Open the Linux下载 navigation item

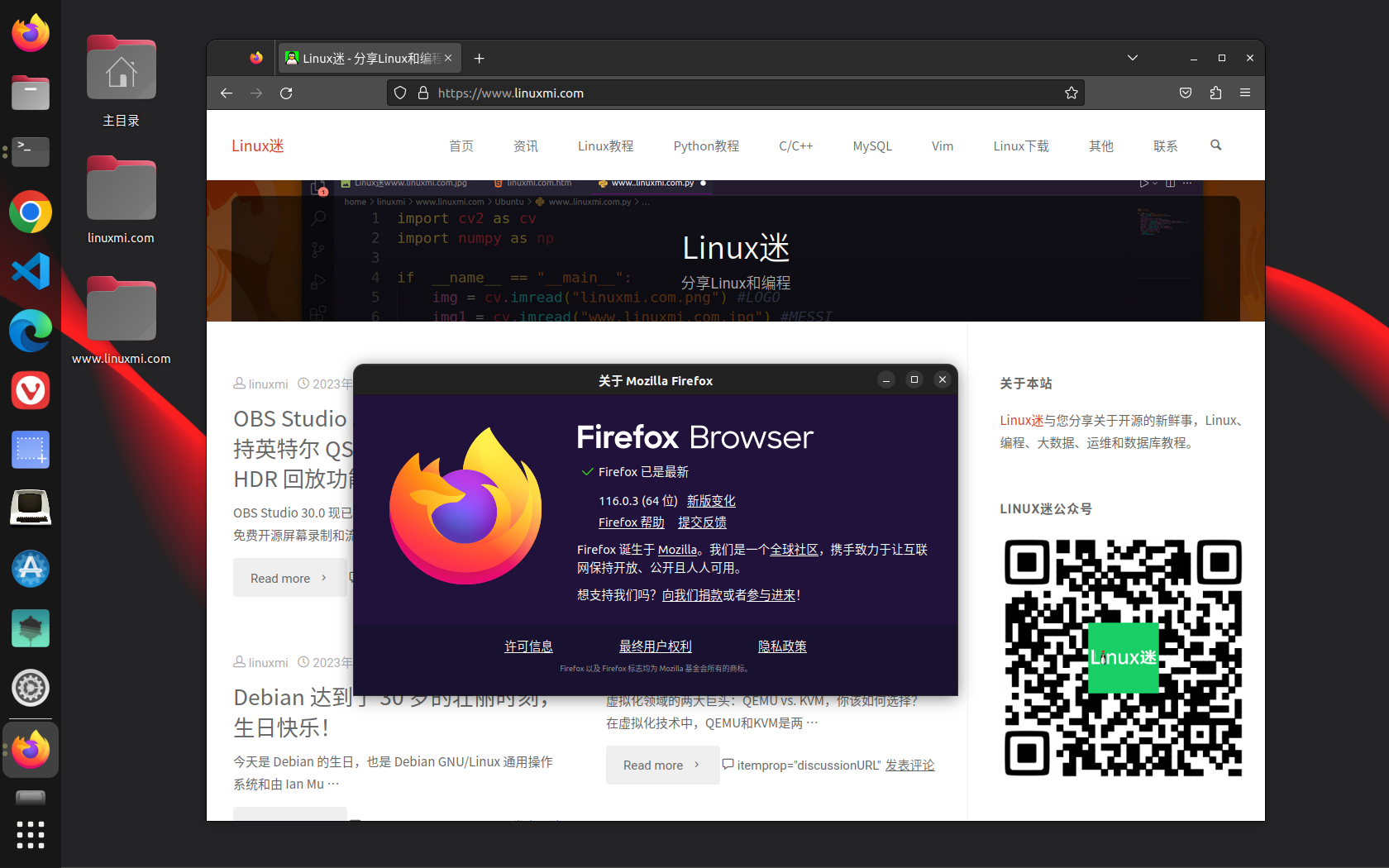1021,146
